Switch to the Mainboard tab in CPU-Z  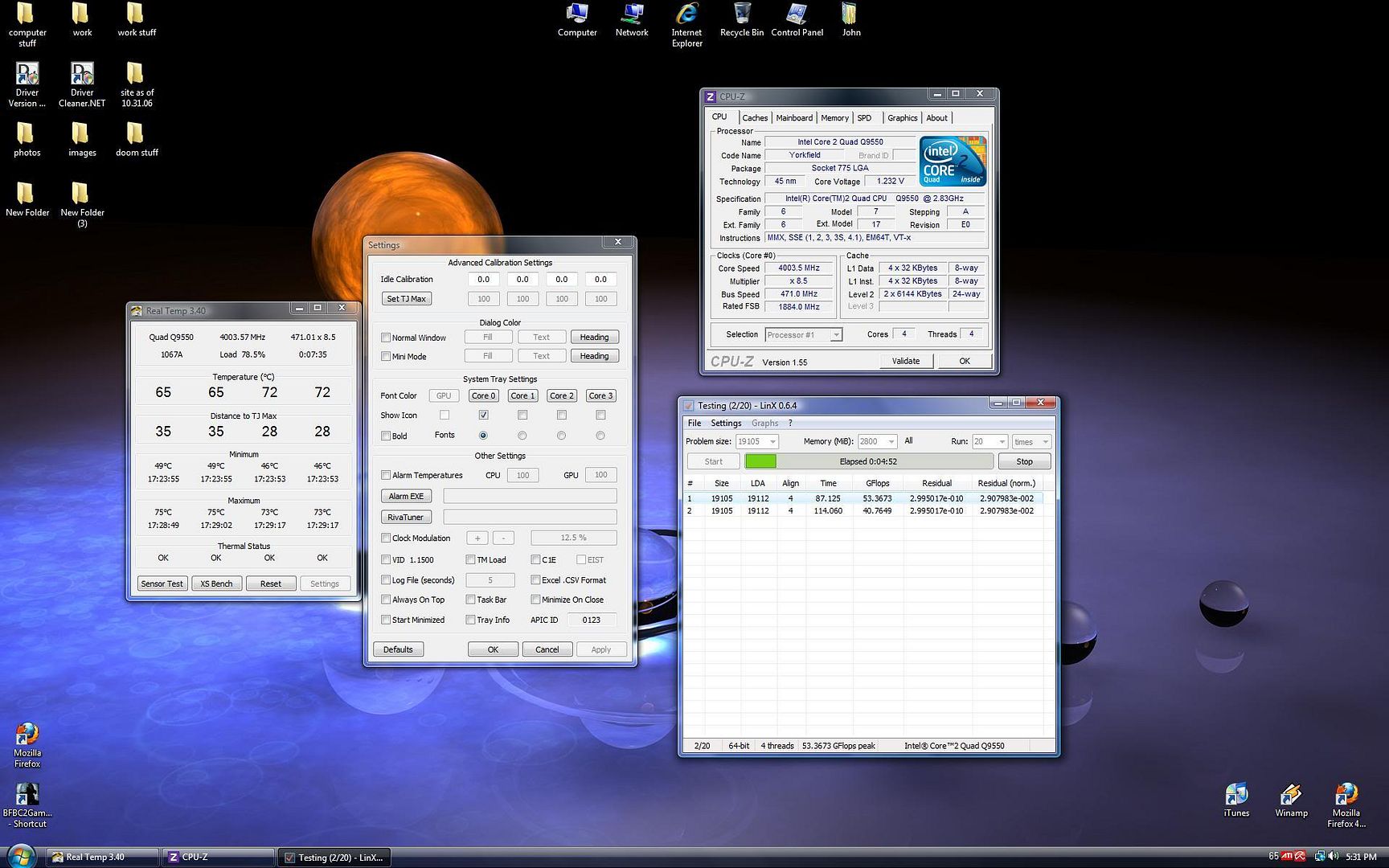pyautogui.click(x=794, y=118)
